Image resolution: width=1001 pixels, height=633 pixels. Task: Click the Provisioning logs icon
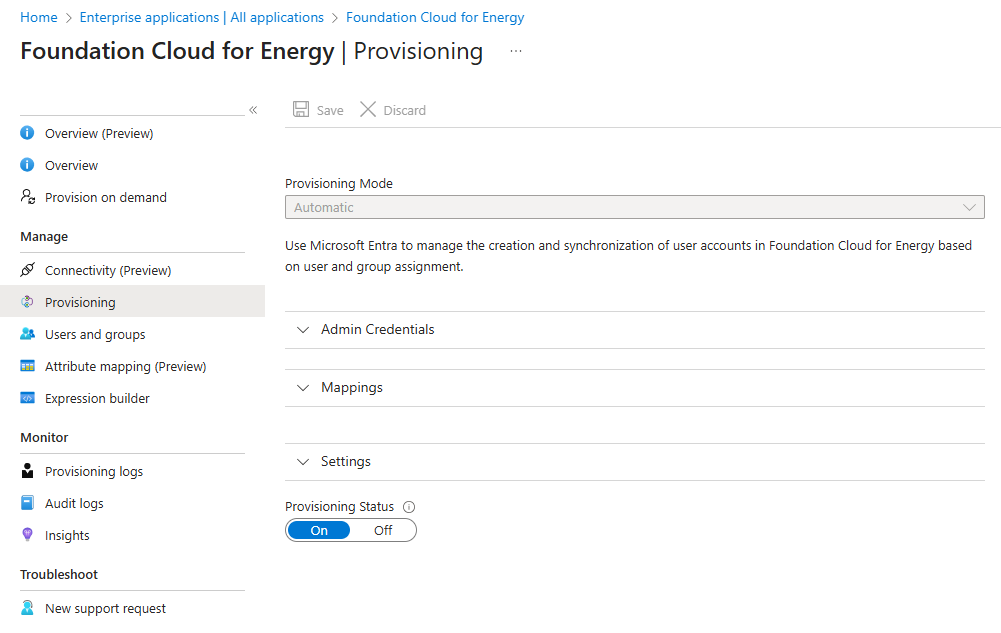(27, 471)
